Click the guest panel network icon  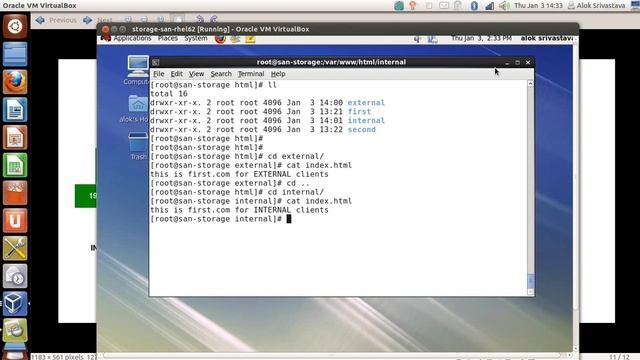[x=433, y=39]
